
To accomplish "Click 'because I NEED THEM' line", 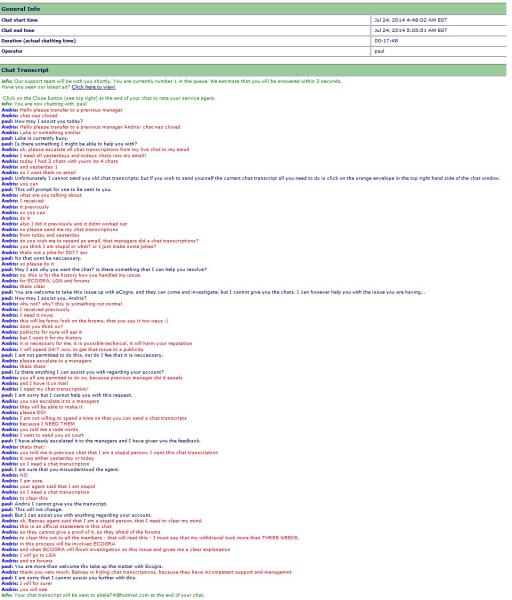I will tap(38, 424).
